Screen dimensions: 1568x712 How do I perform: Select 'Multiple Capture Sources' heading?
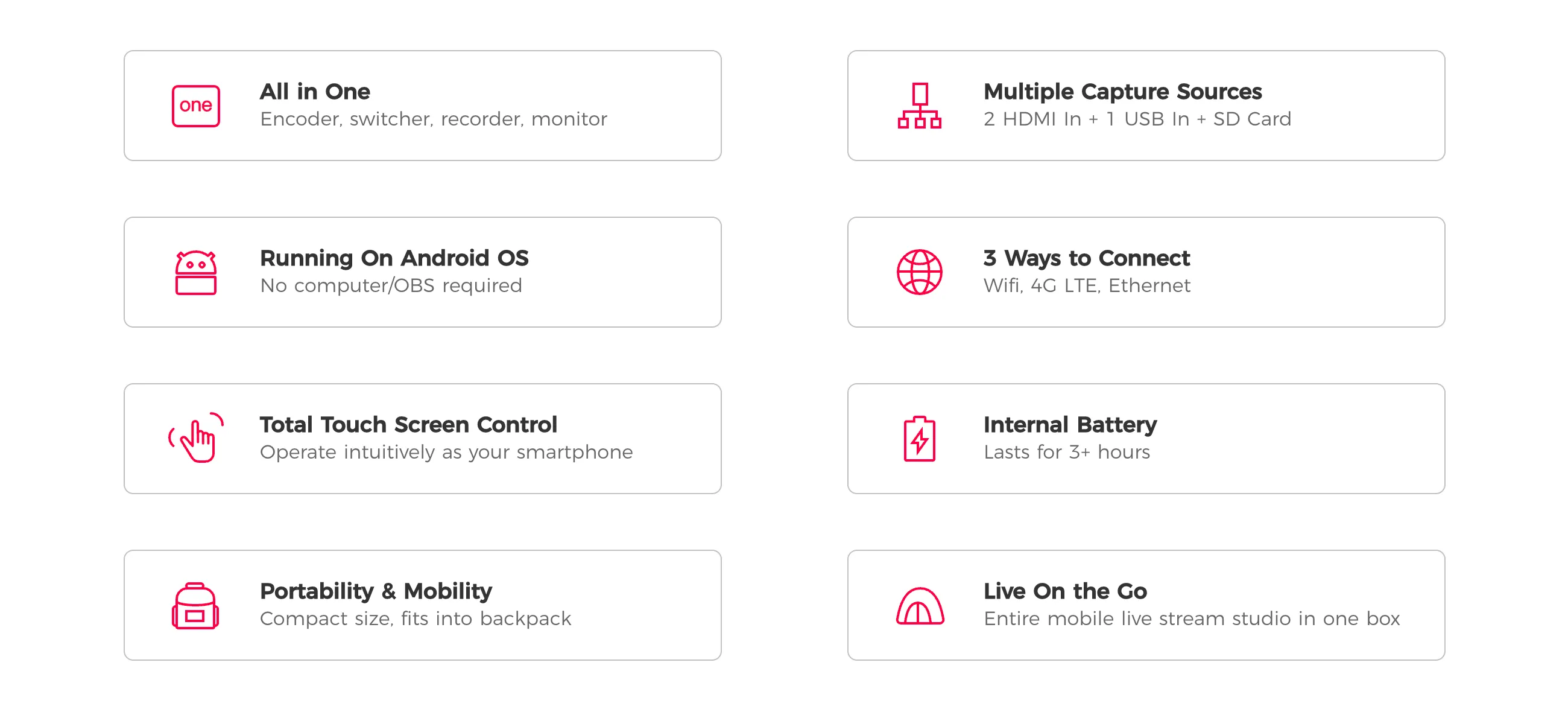point(1122,91)
